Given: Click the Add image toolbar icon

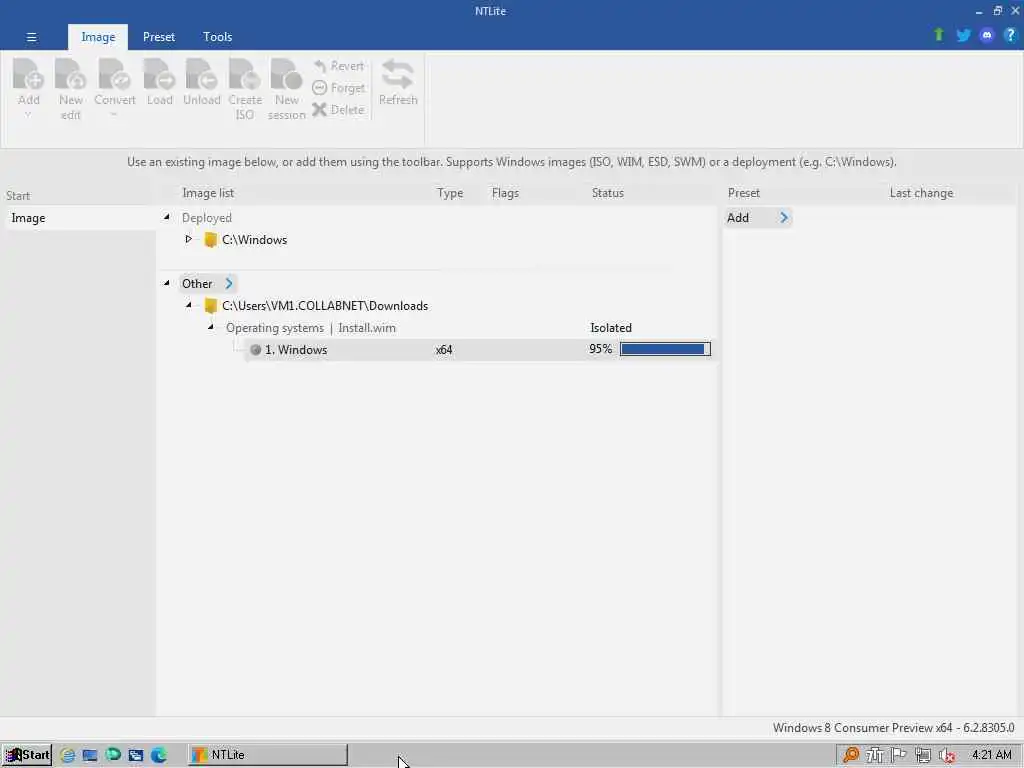Looking at the screenshot, I should click(28, 74).
